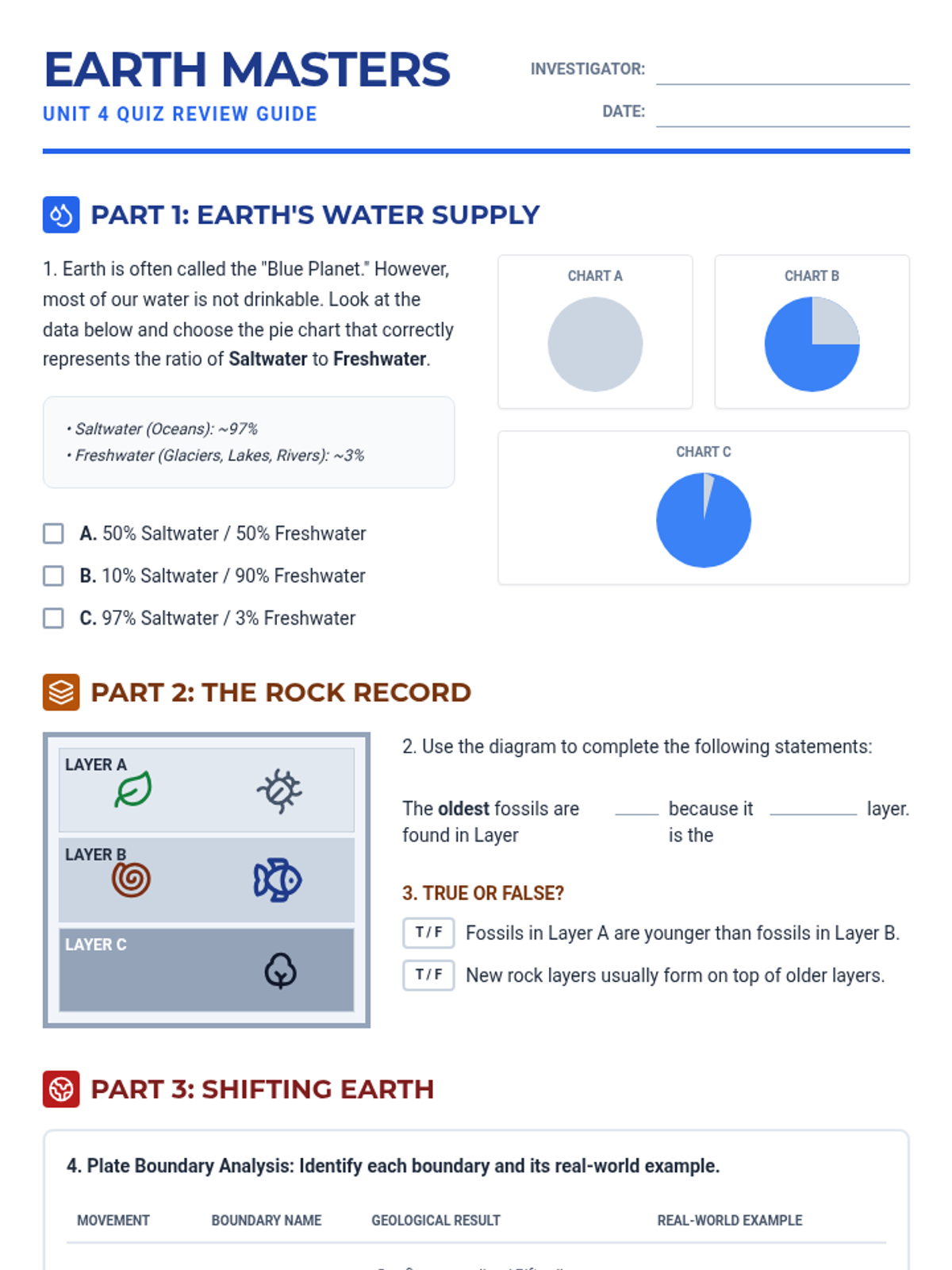Click the blue fish fossil in Layer B

point(278,880)
